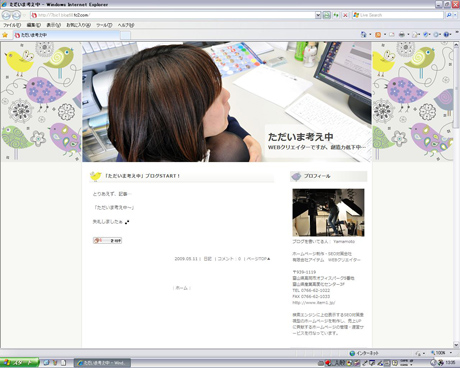
Task: Go back with the browser Back arrow
Action: coord(6,15)
